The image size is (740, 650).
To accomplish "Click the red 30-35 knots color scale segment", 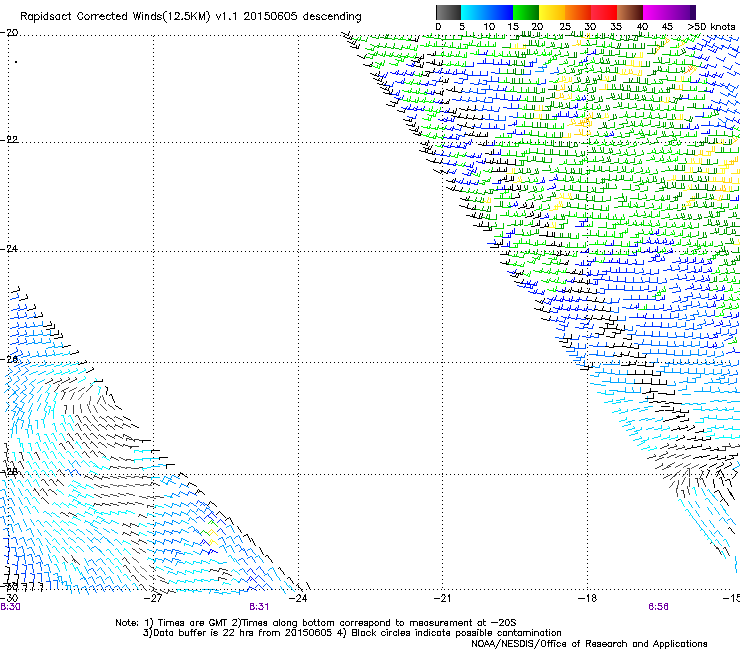I will point(604,12).
